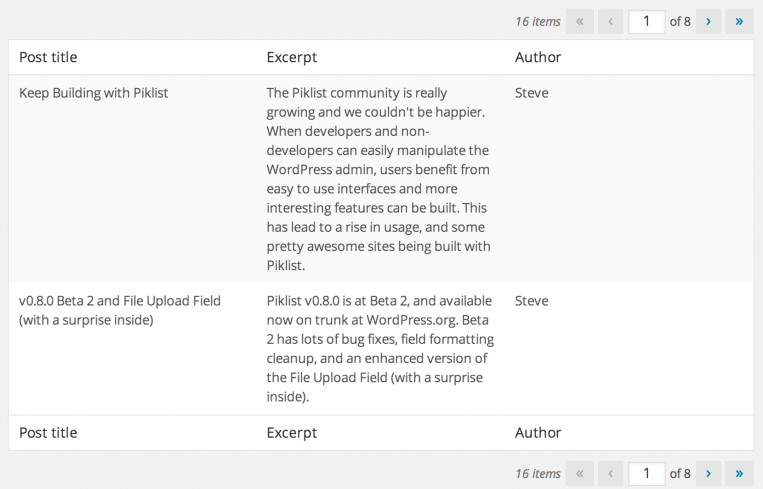Go to previous page using top pagination
This screenshot has height=489, width=763.
pos(610,21)
